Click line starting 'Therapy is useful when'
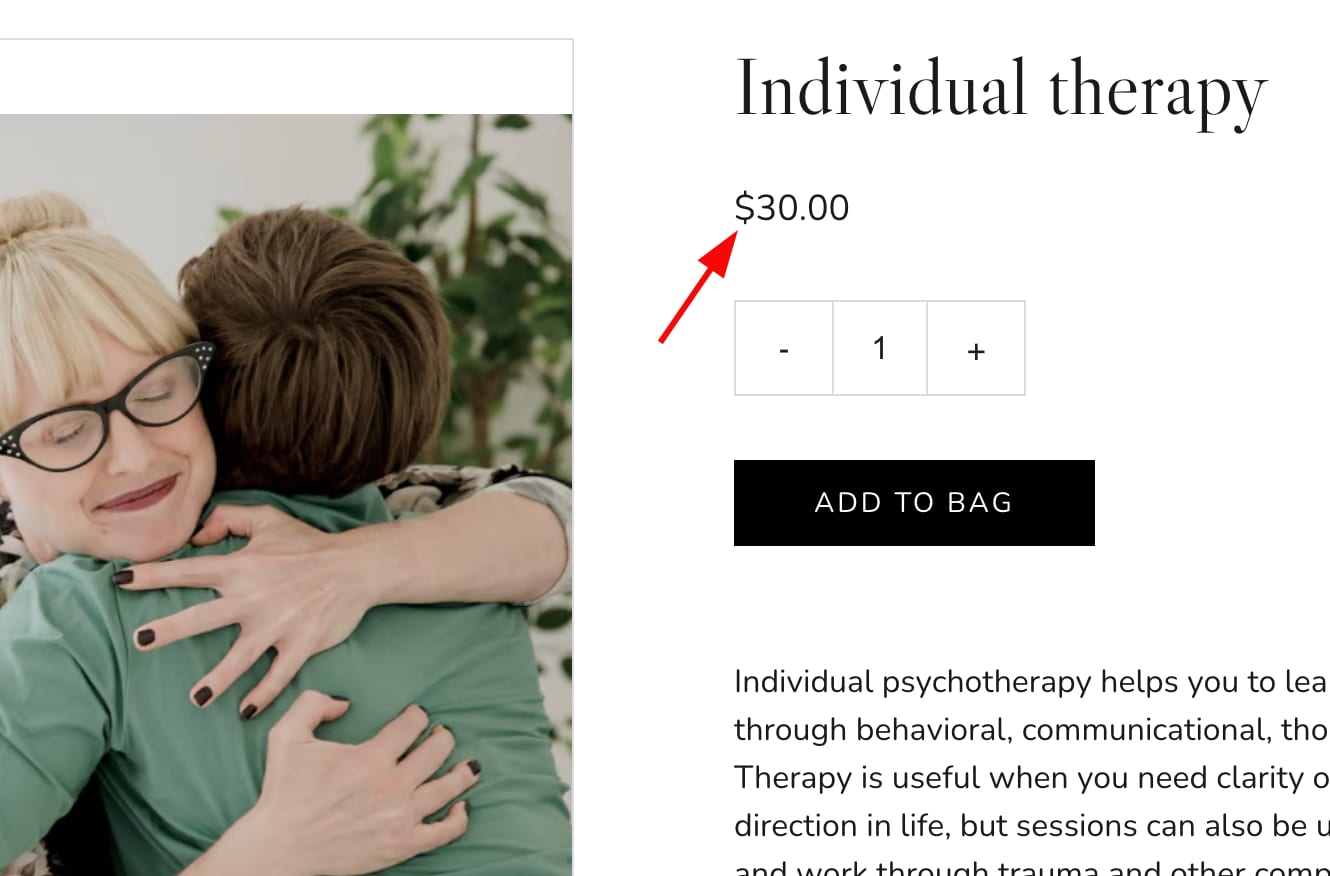 coord(1032,778)
